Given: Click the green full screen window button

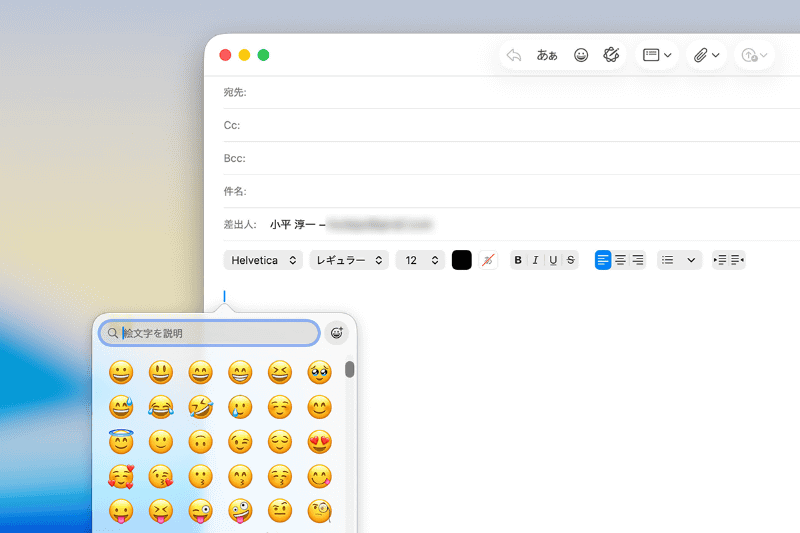Looking at the screenshot, I should pos(263,55).
